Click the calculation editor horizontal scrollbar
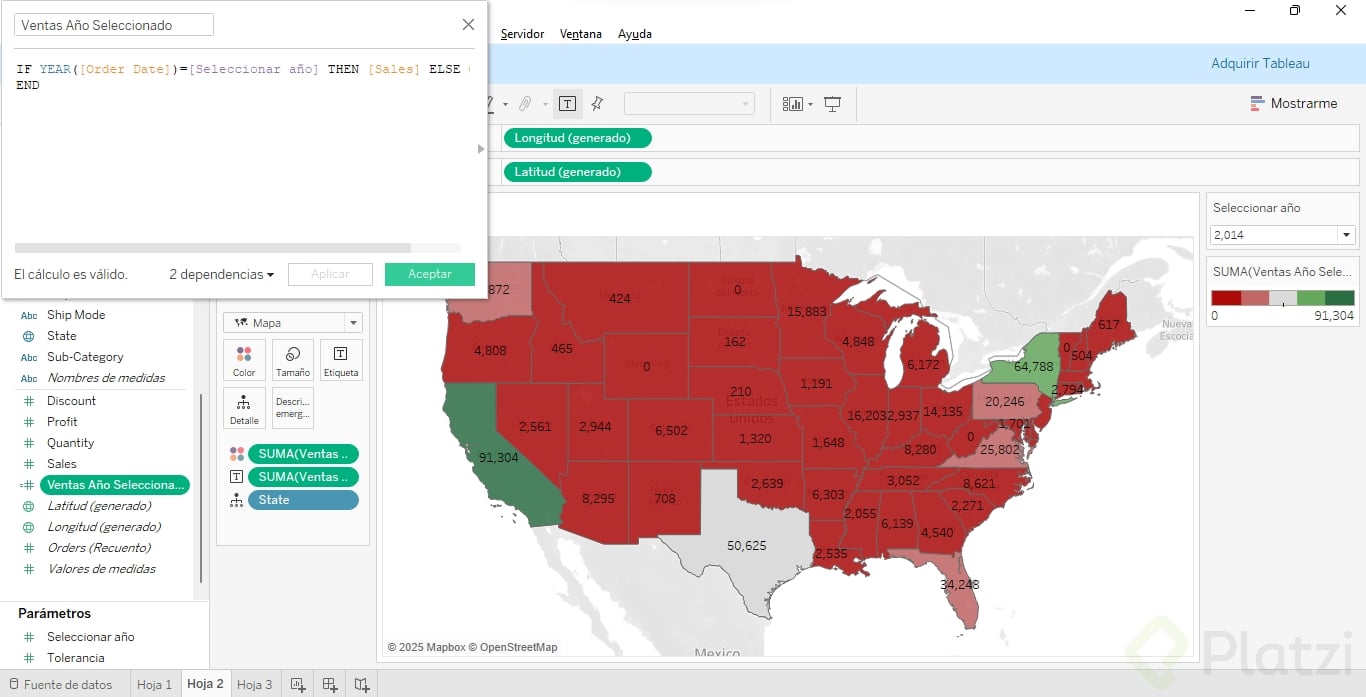 [213, 248]
